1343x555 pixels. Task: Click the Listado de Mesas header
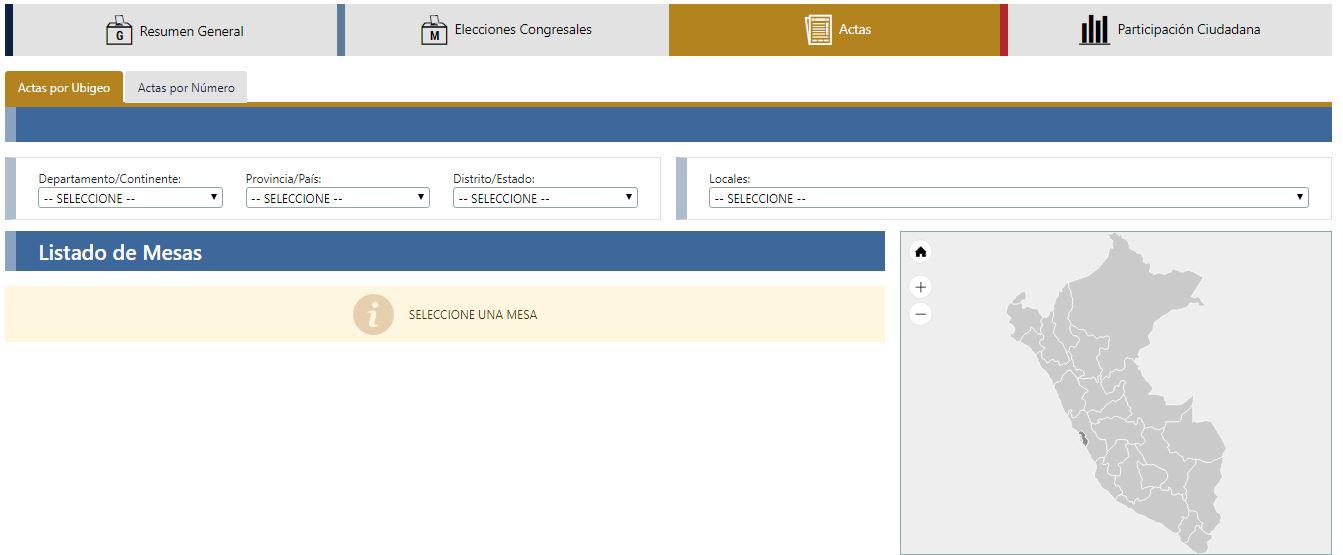pos(120,253)
